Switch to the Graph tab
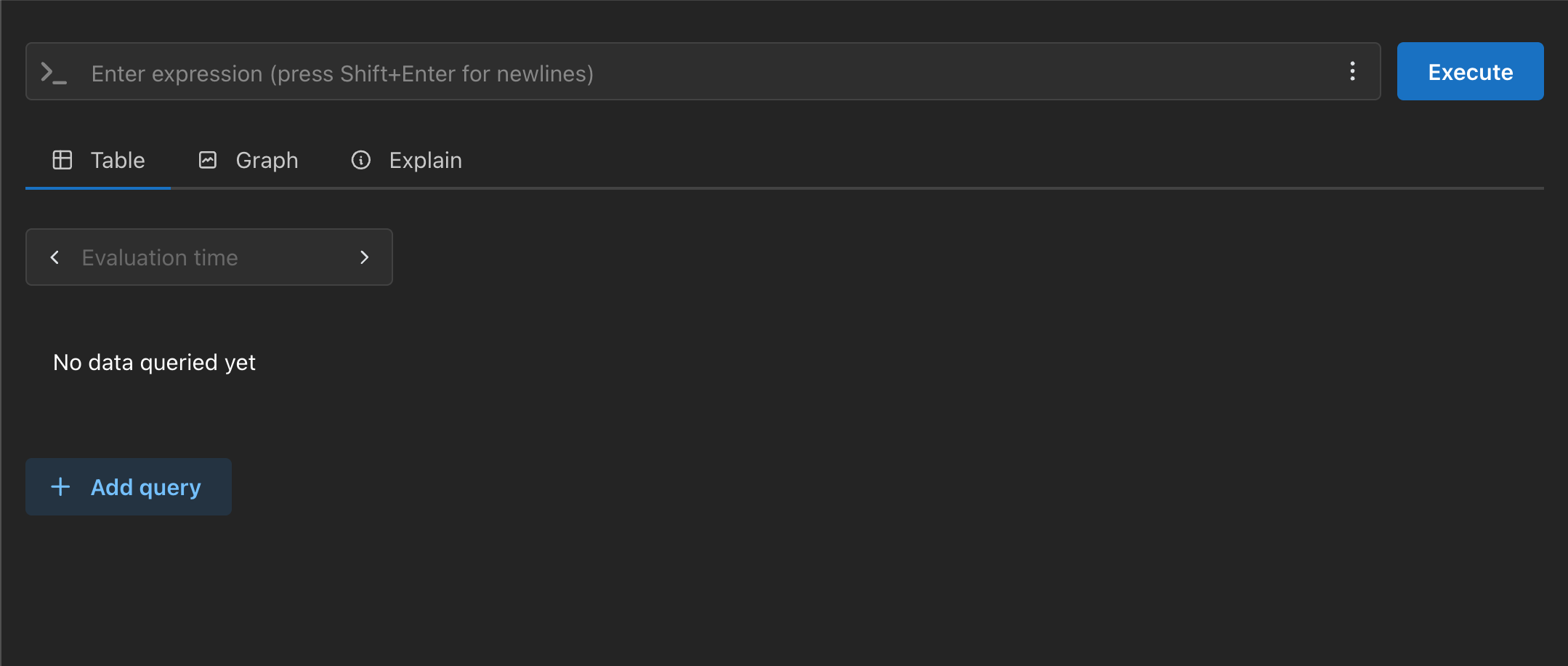This screenshot has width=1568, height=666. [266, 160]
